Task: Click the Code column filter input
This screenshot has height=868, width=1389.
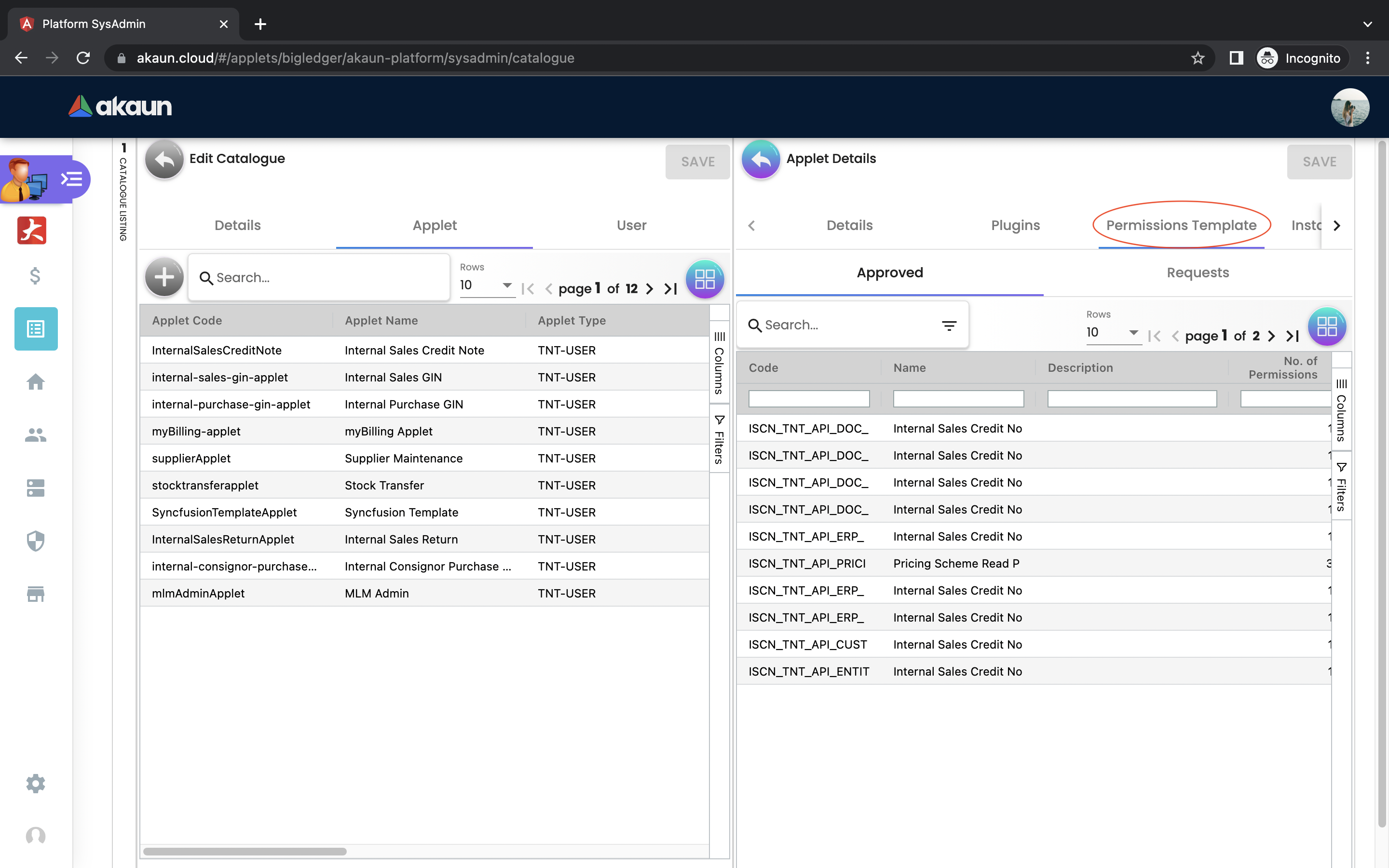Action: point(808,398)
